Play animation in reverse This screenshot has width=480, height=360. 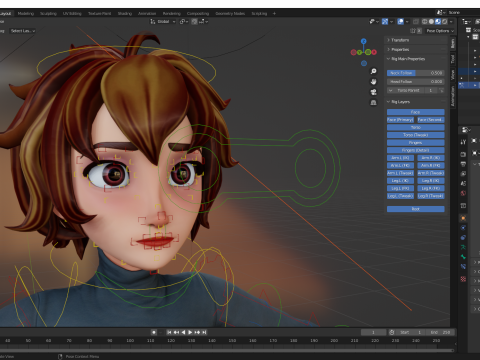pos(183,332)
